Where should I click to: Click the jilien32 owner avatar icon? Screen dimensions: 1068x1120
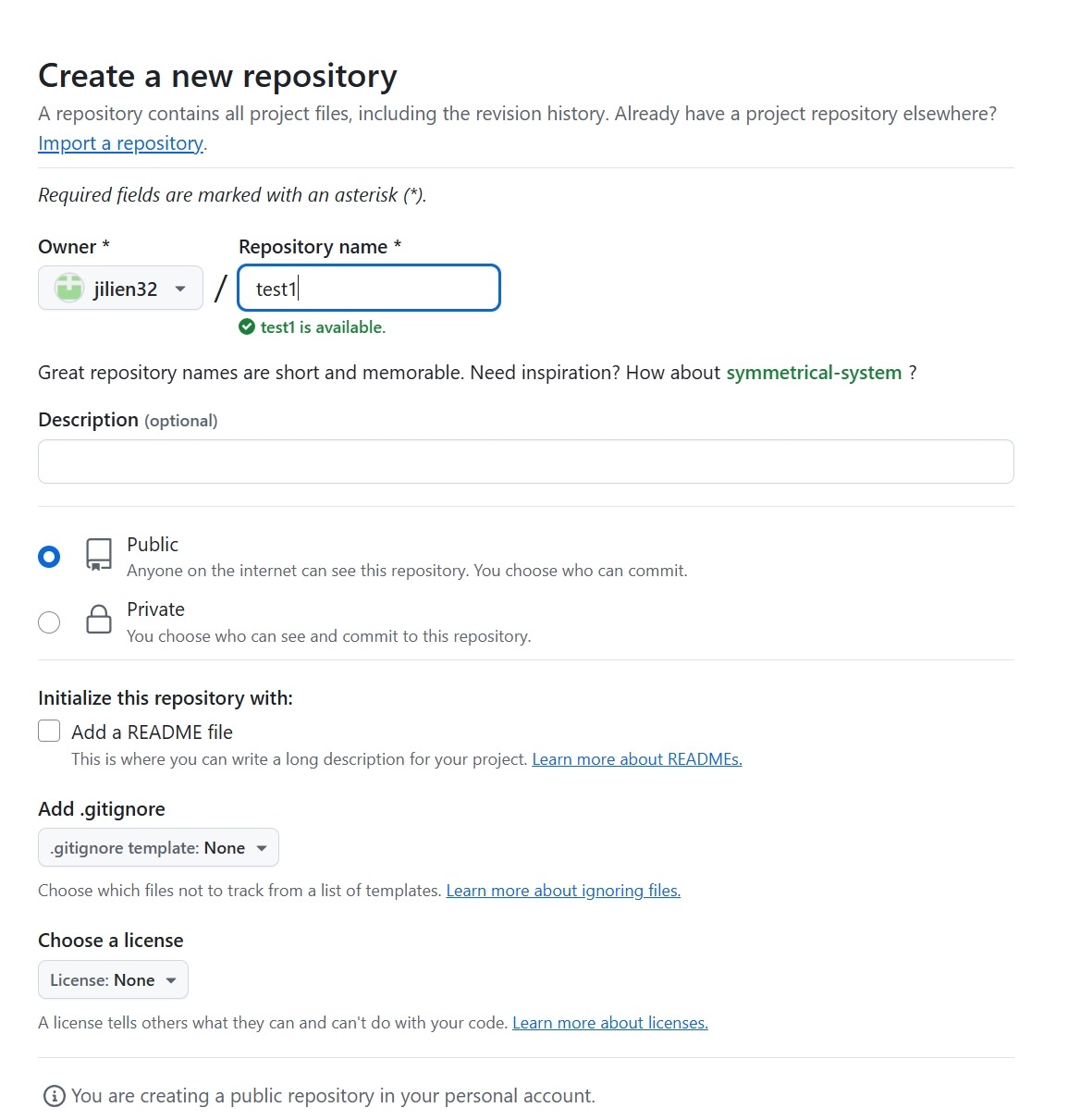(x=69, y=289)
